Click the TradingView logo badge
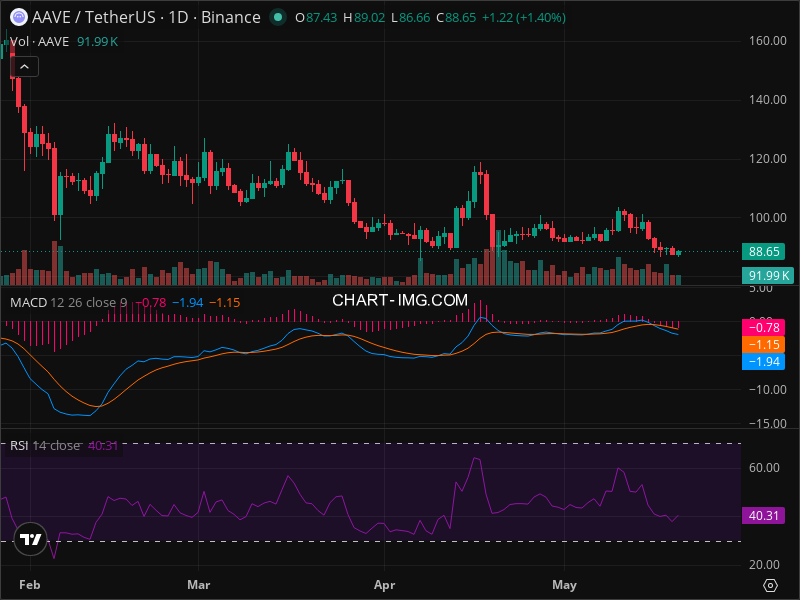Image resolution: width=800 pixels, height=600 pixels. pyautogui.click(x=31, y=539)
